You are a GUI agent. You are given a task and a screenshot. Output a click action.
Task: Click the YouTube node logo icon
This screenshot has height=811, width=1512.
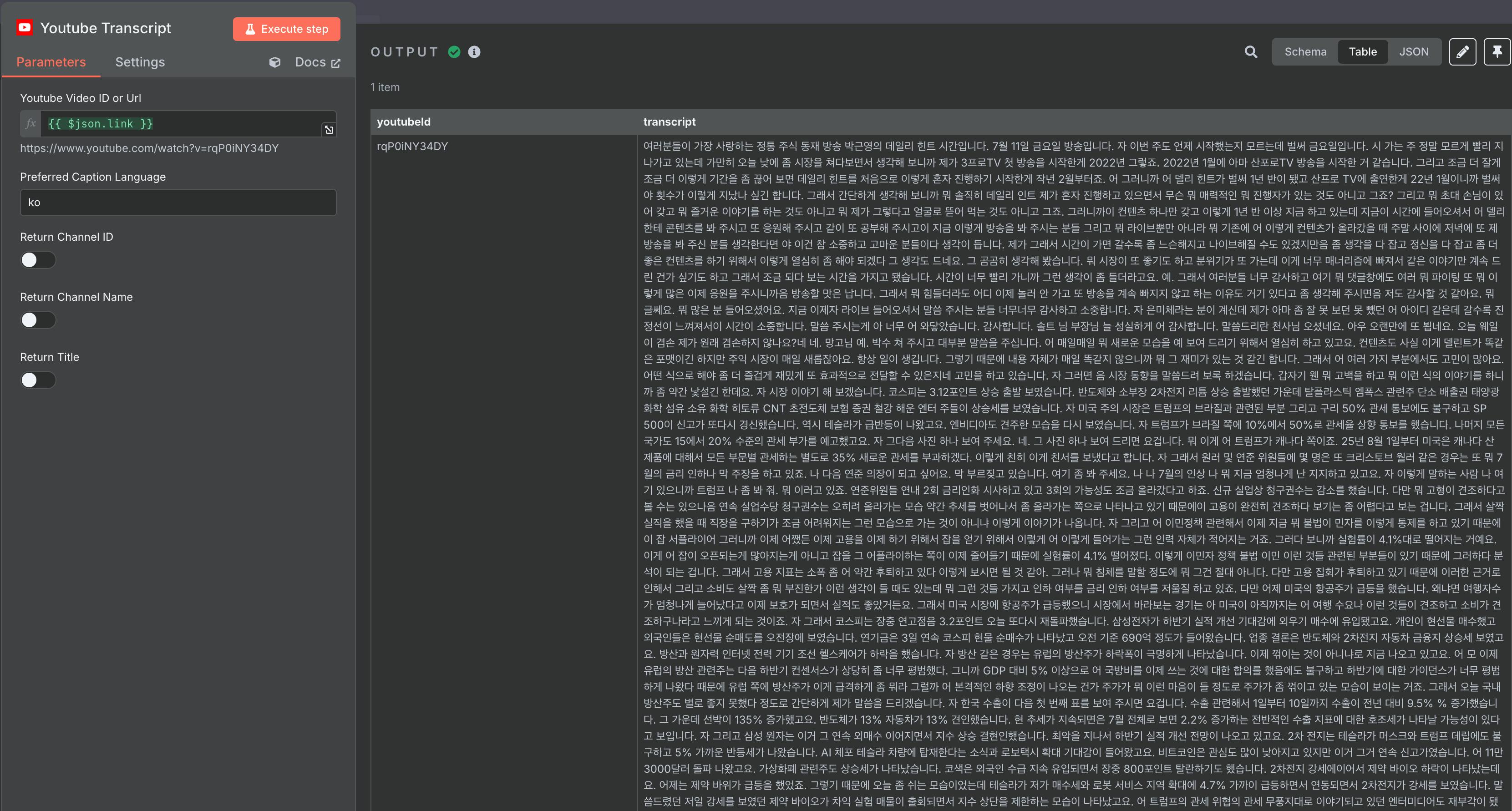[x=25, y=28]
